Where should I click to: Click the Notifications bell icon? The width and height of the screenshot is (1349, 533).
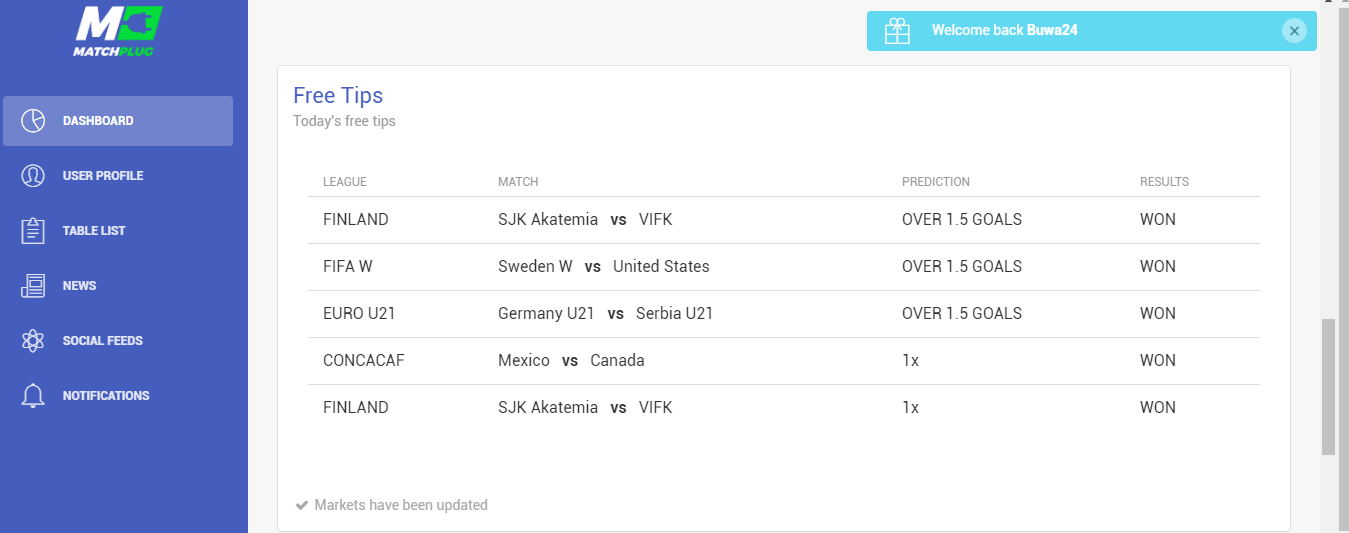pyautogui.click(x=33, y=396)
